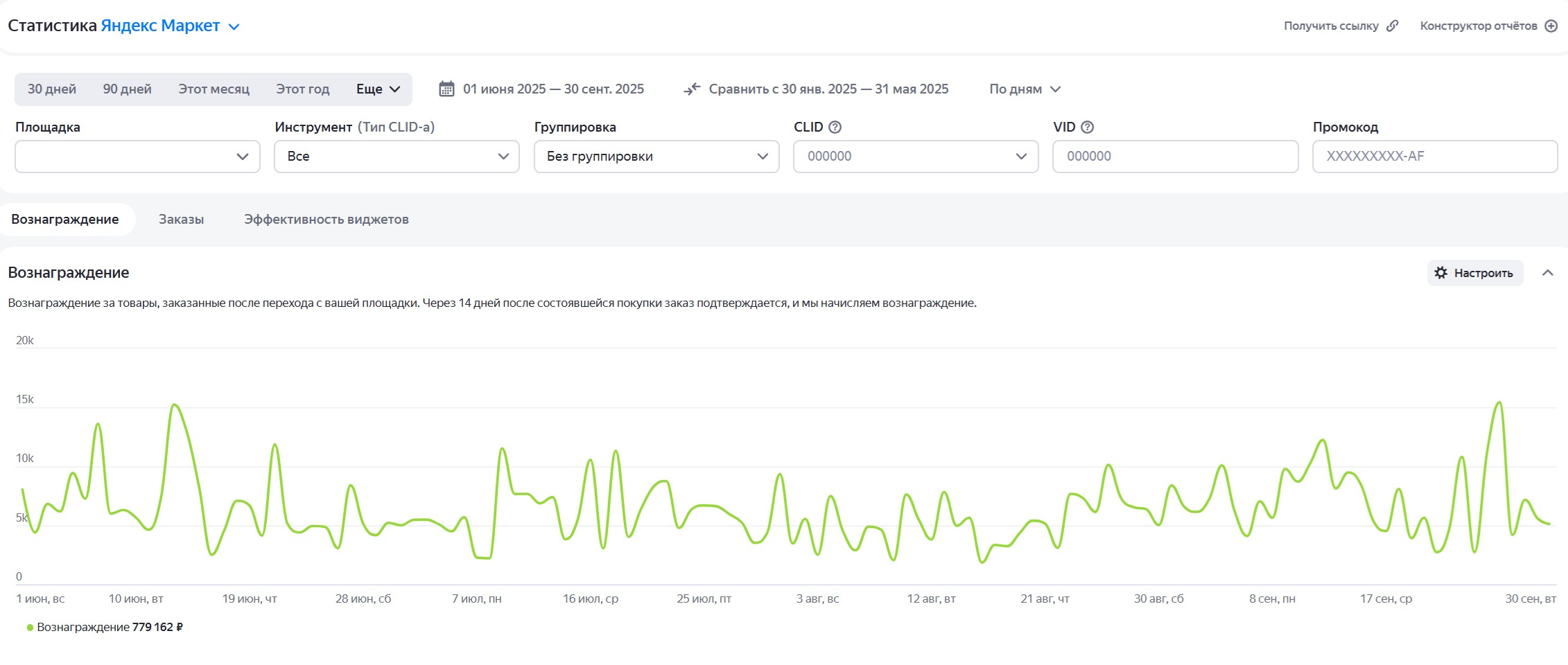This screenshot has width=1568, height=665.
Task: Click the green line peak near 30 сен
Action: [x=1499, y=402]
